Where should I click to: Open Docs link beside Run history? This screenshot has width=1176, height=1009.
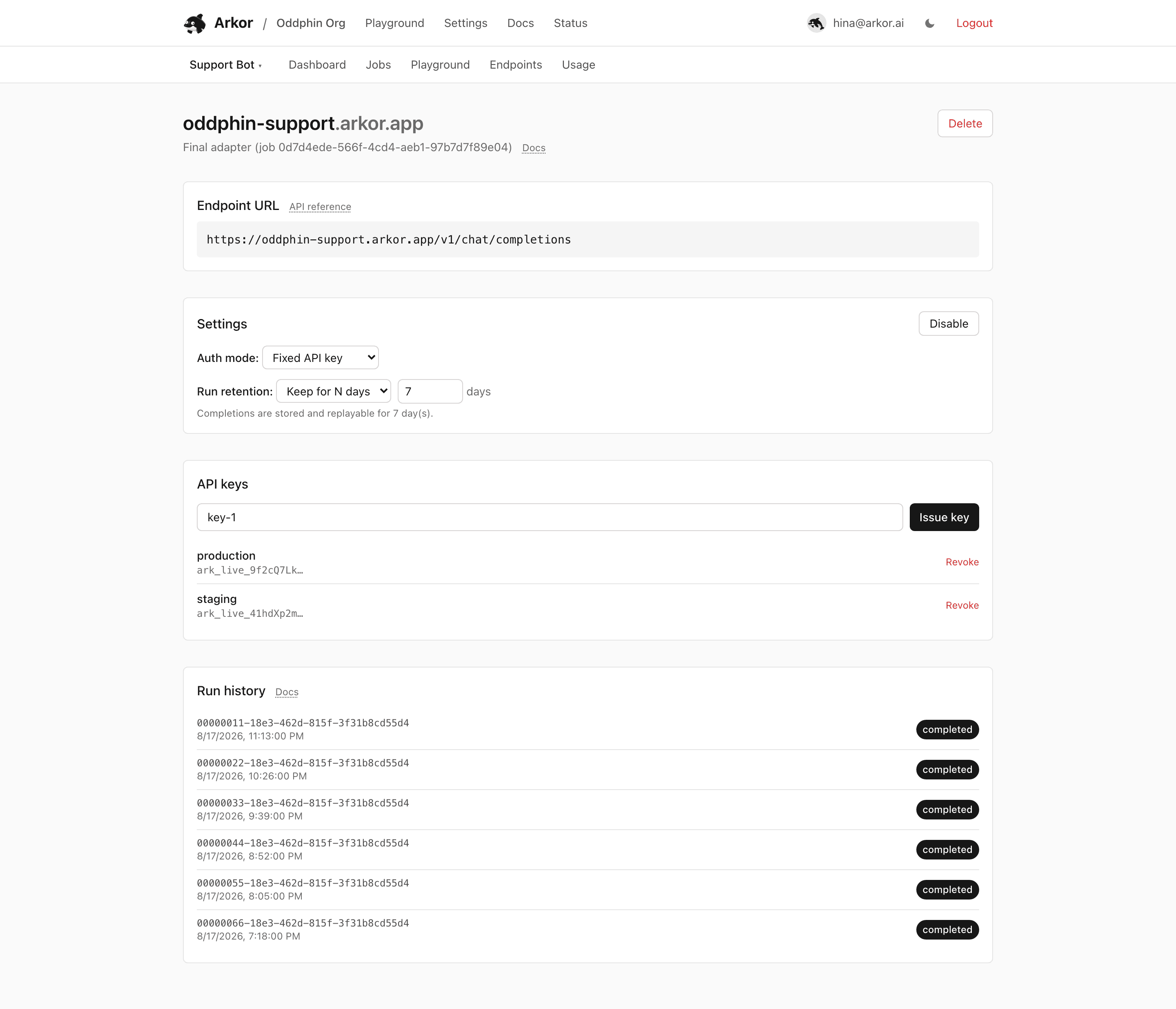(x=287, y=692)
